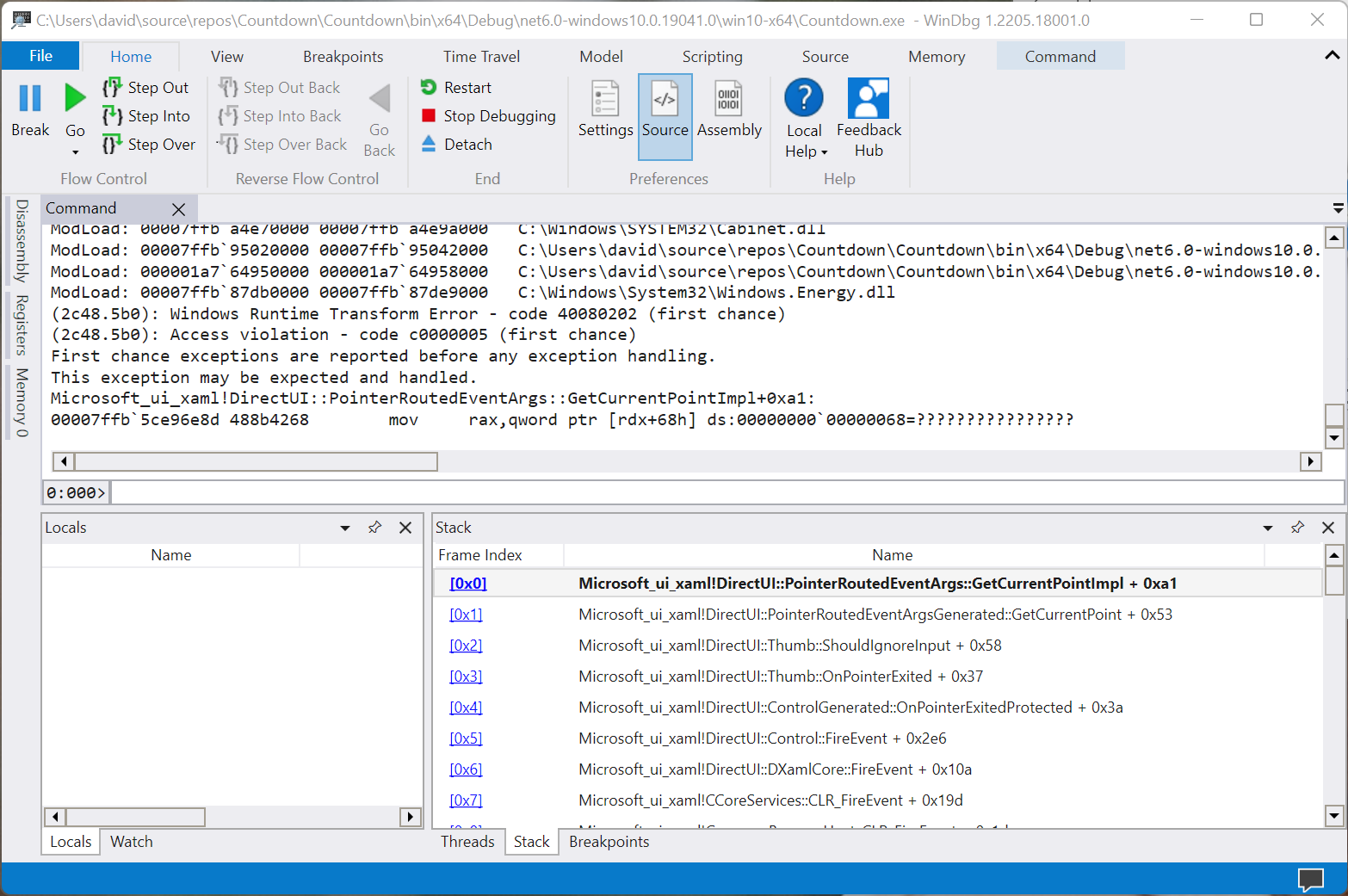Open the Locals panel options dropdown

pos(344,527)
